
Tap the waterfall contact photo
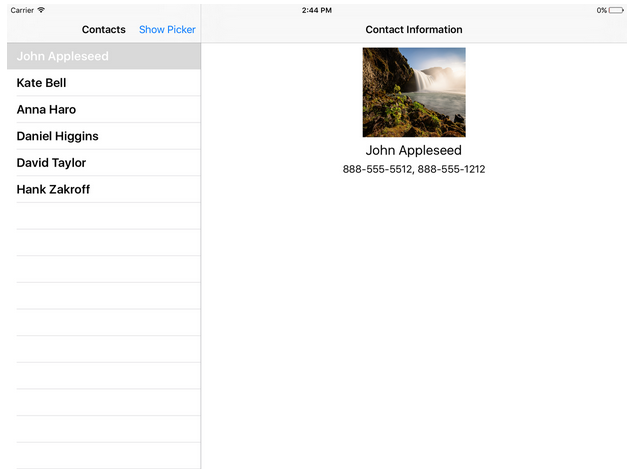pos(414,92)
